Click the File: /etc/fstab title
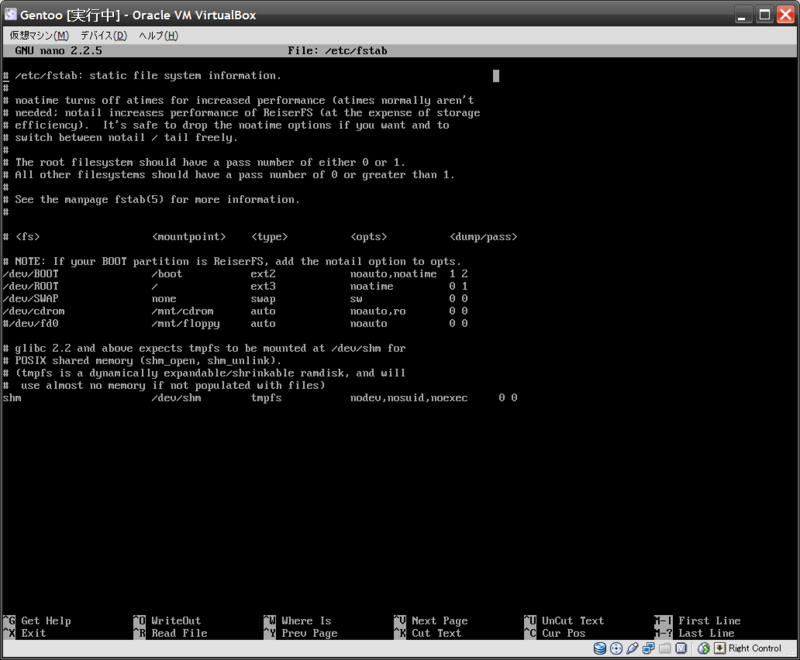800x660 pixels. point(337,50)
